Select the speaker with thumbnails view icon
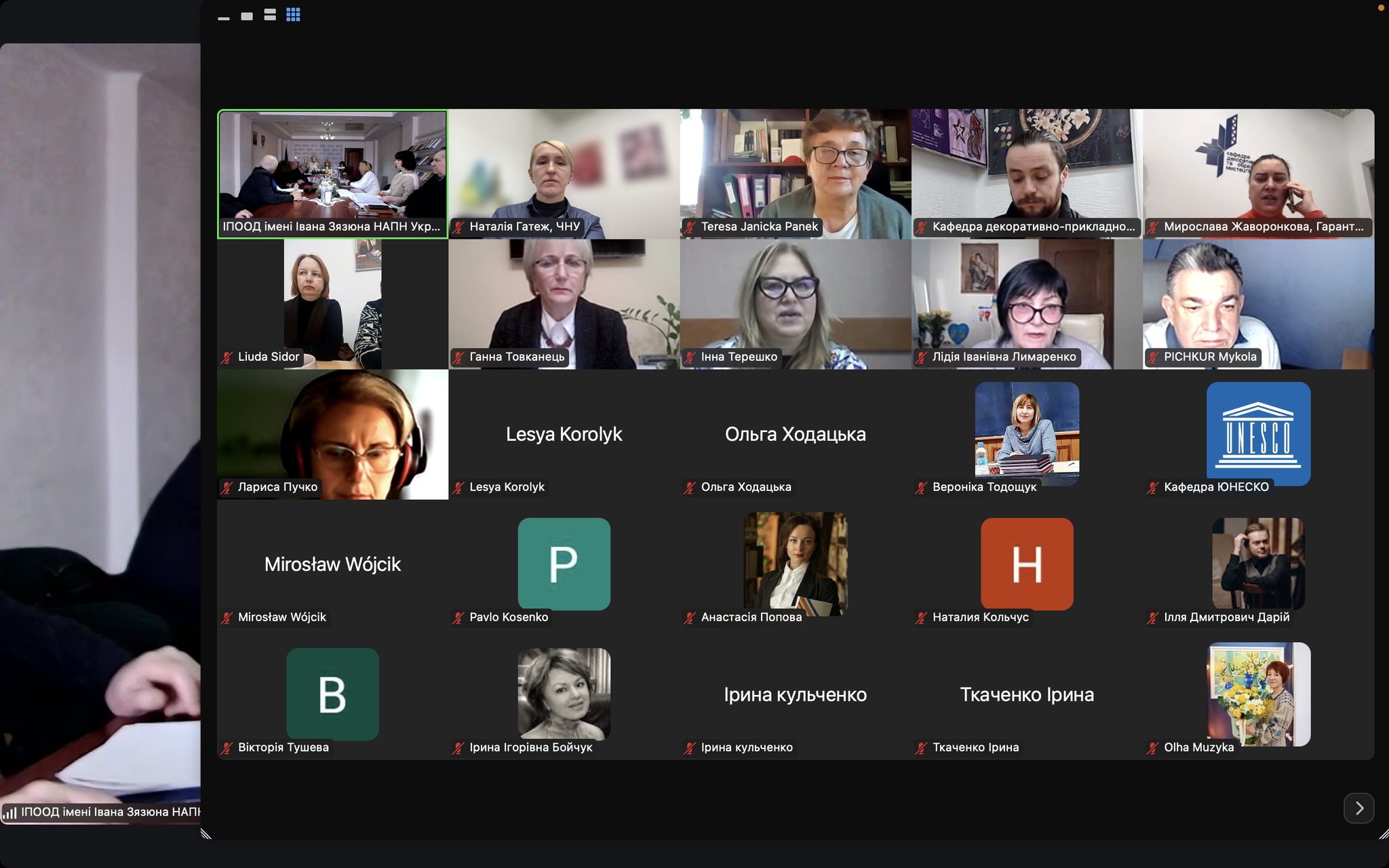Image resolution: width=1389 pixels, height=868 pixels. coord(270,15)
